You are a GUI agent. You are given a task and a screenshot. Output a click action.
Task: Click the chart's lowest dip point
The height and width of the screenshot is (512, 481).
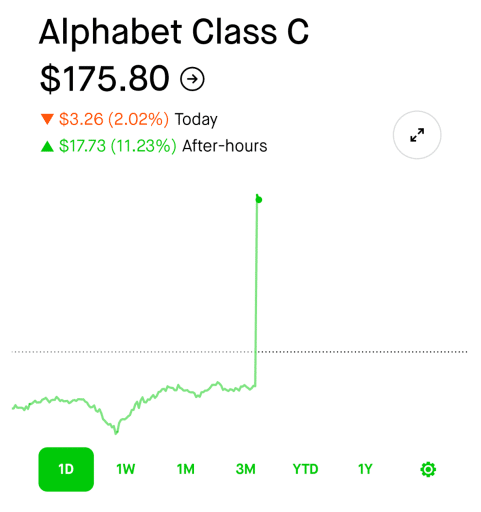116,433
